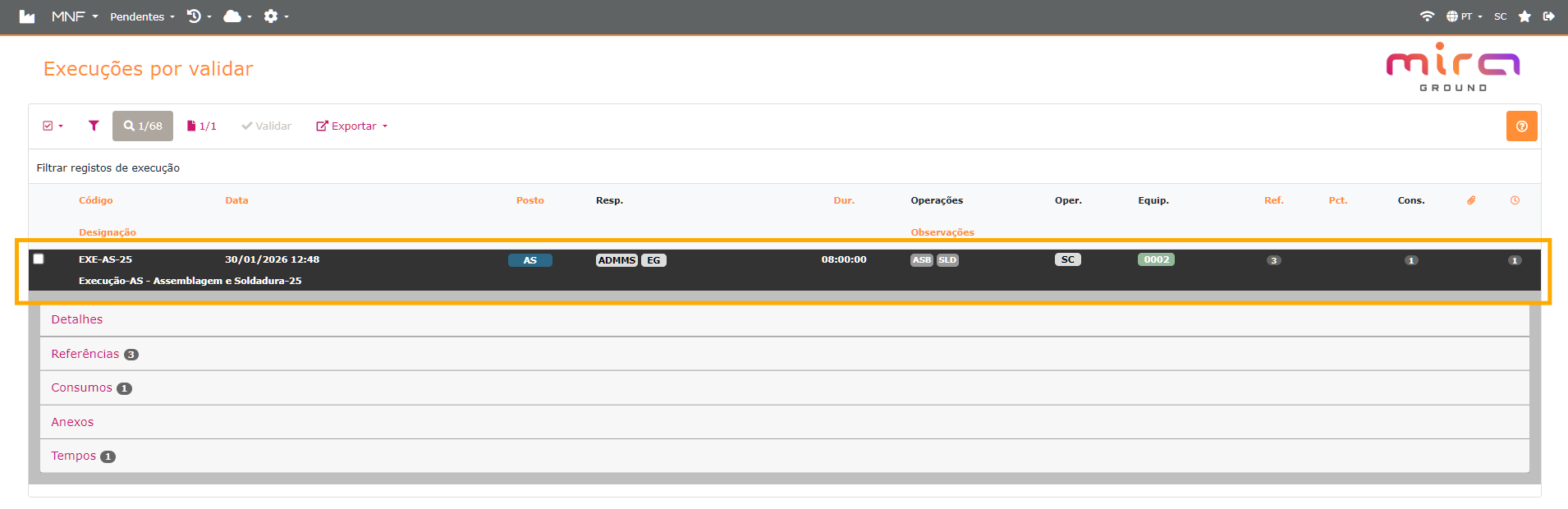
Task: Open the Pendentes menu
Action: click(142, 16)
